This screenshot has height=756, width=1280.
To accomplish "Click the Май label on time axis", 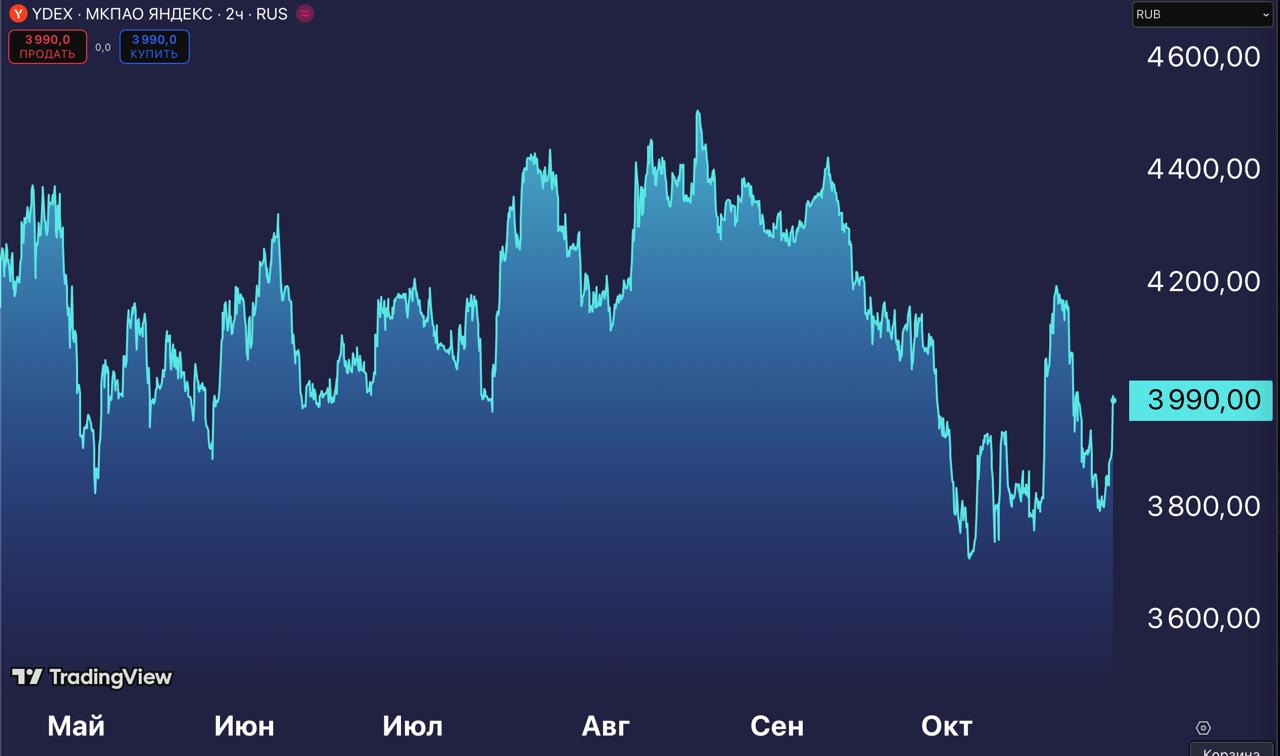I will (76, 726).
